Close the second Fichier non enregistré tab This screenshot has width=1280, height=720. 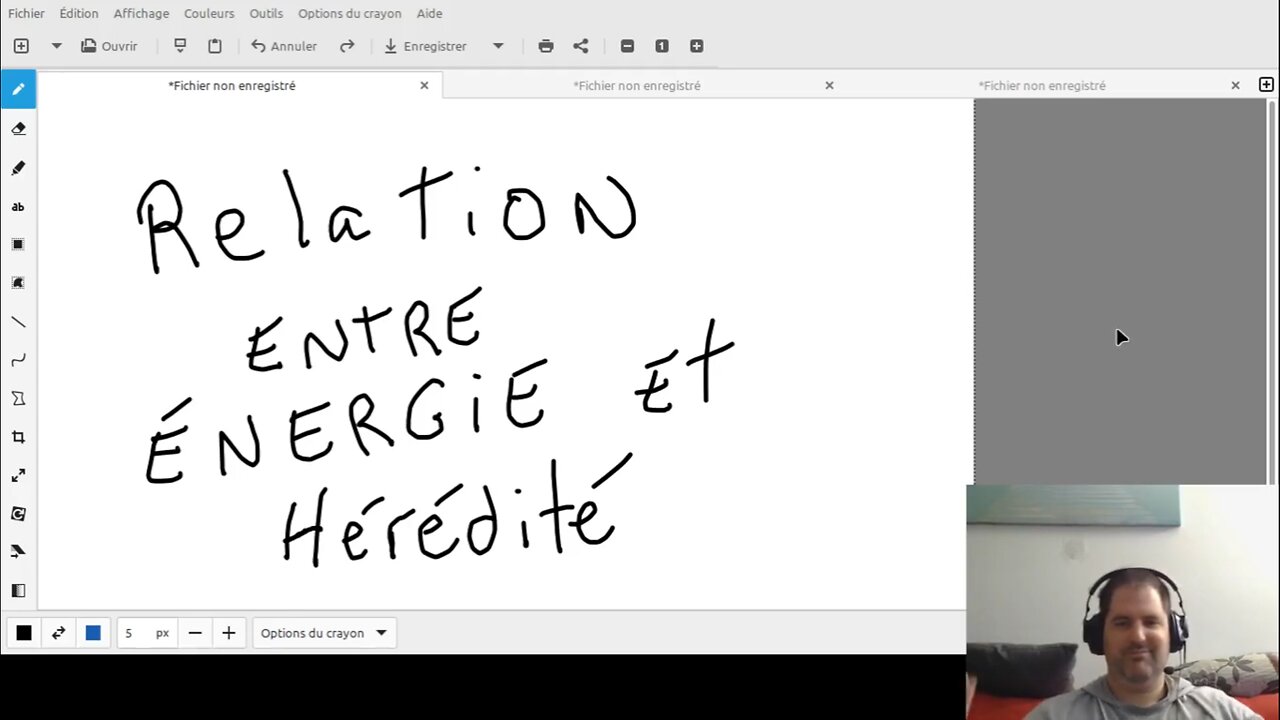coord(829,85)
